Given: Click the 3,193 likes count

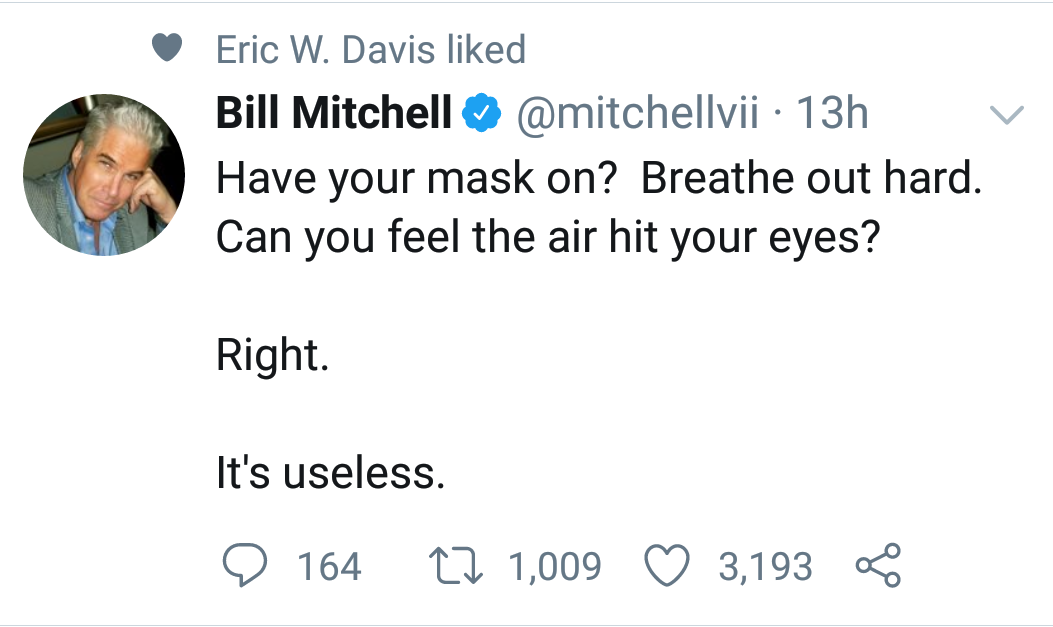Looking at the screenshot, I should [x=765, y=567].
